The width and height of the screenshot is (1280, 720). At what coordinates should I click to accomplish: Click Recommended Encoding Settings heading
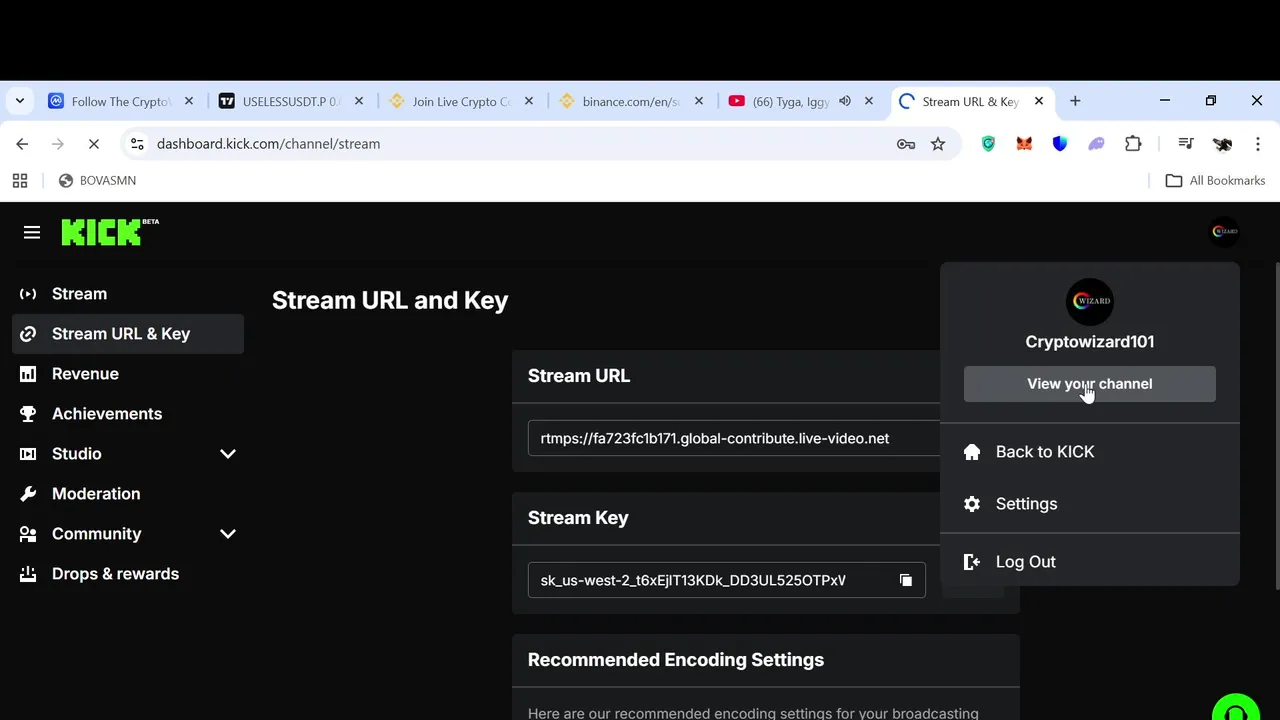pos(676,660)
